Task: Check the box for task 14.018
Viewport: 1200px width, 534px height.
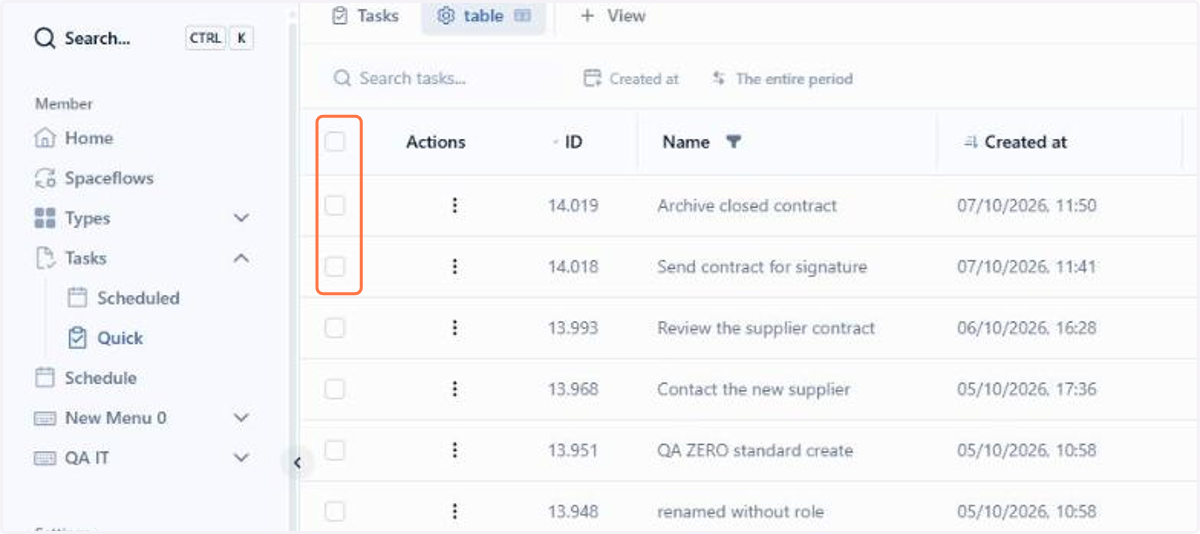Action: coord(335,266)
